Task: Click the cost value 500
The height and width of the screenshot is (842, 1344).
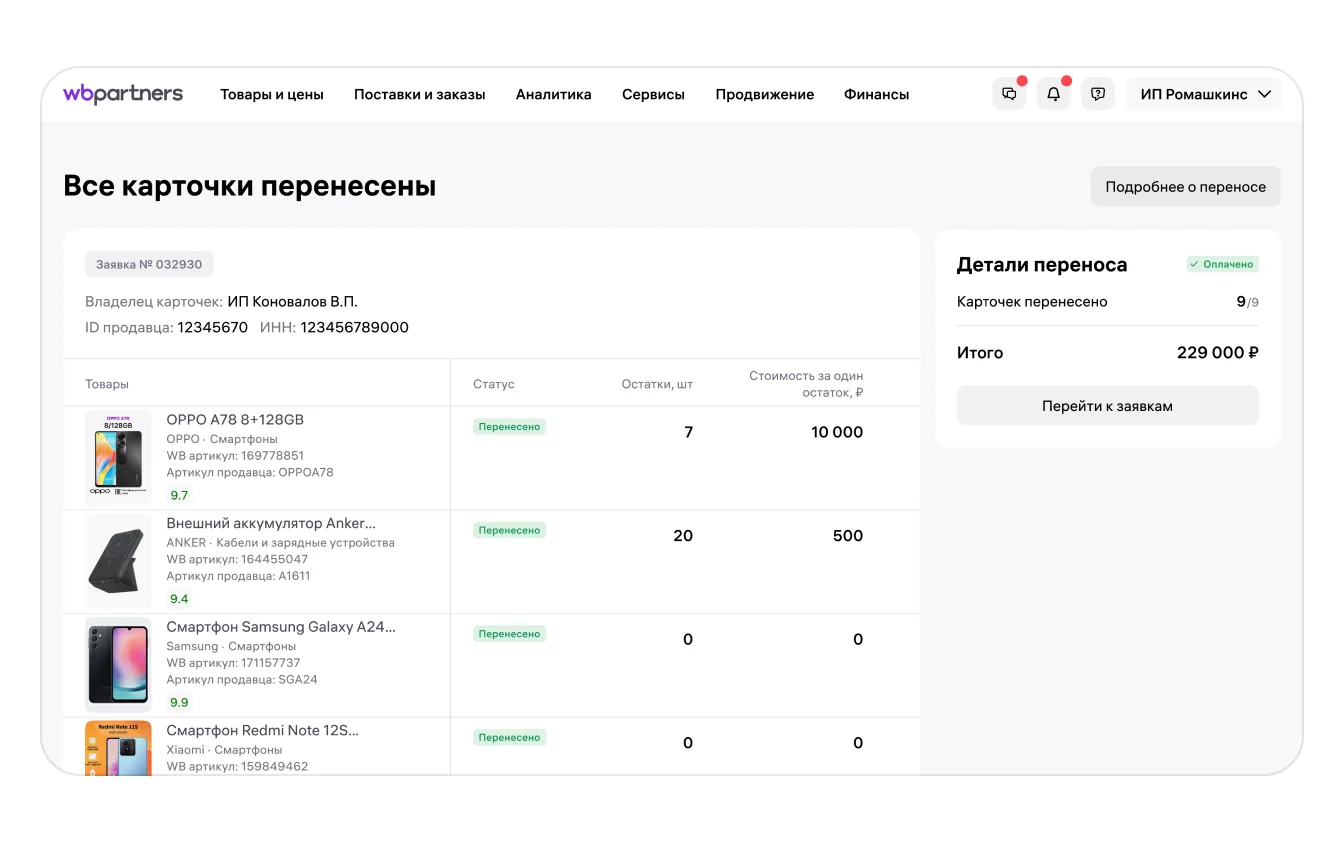Action: coord(848,536)
